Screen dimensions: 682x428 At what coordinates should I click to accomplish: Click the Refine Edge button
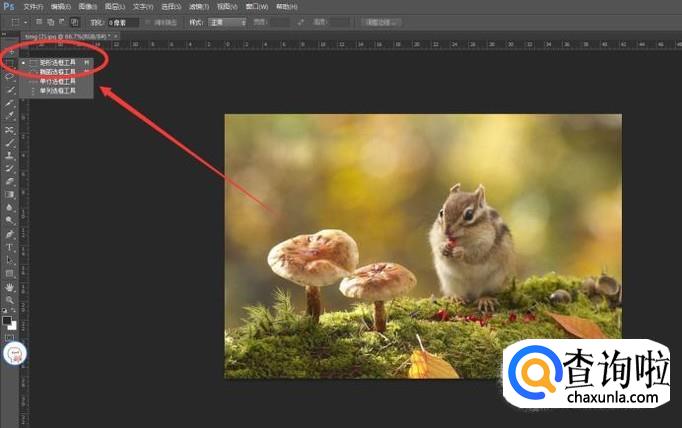coord(378,21)
